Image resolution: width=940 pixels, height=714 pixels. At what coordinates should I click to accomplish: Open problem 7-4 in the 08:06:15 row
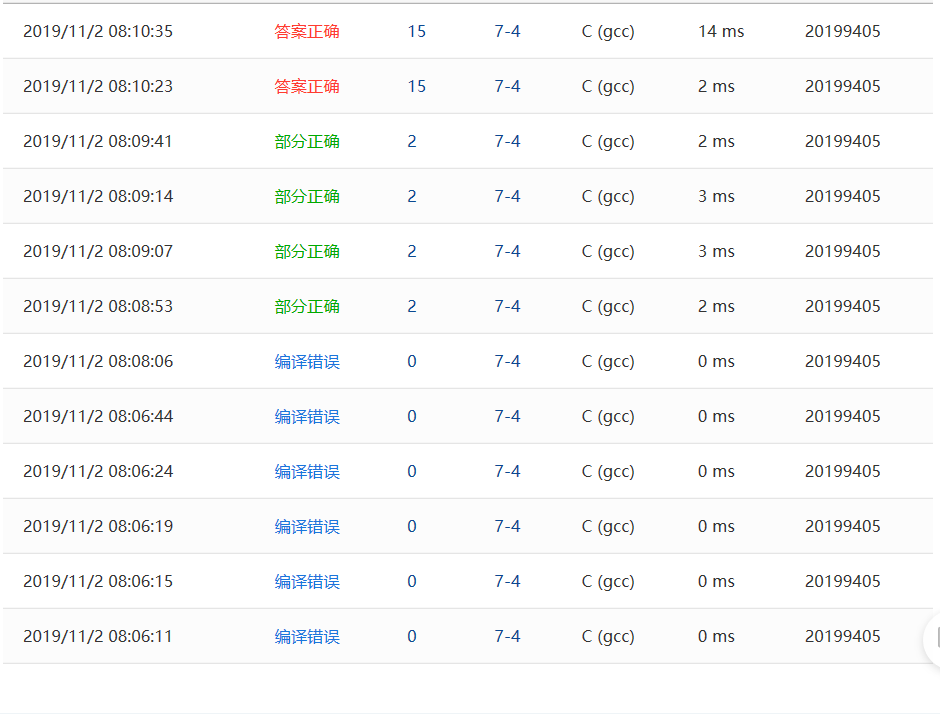coord(507,582)
